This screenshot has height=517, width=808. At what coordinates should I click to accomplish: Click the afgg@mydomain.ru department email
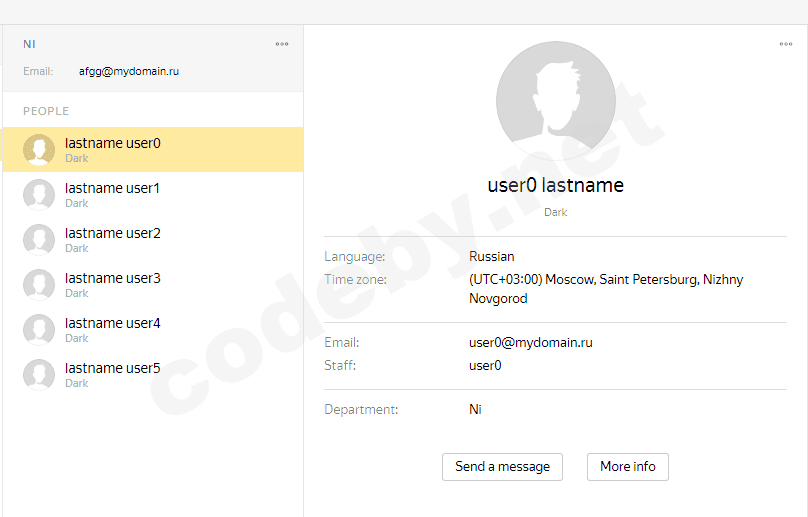[x=129, y=72]
